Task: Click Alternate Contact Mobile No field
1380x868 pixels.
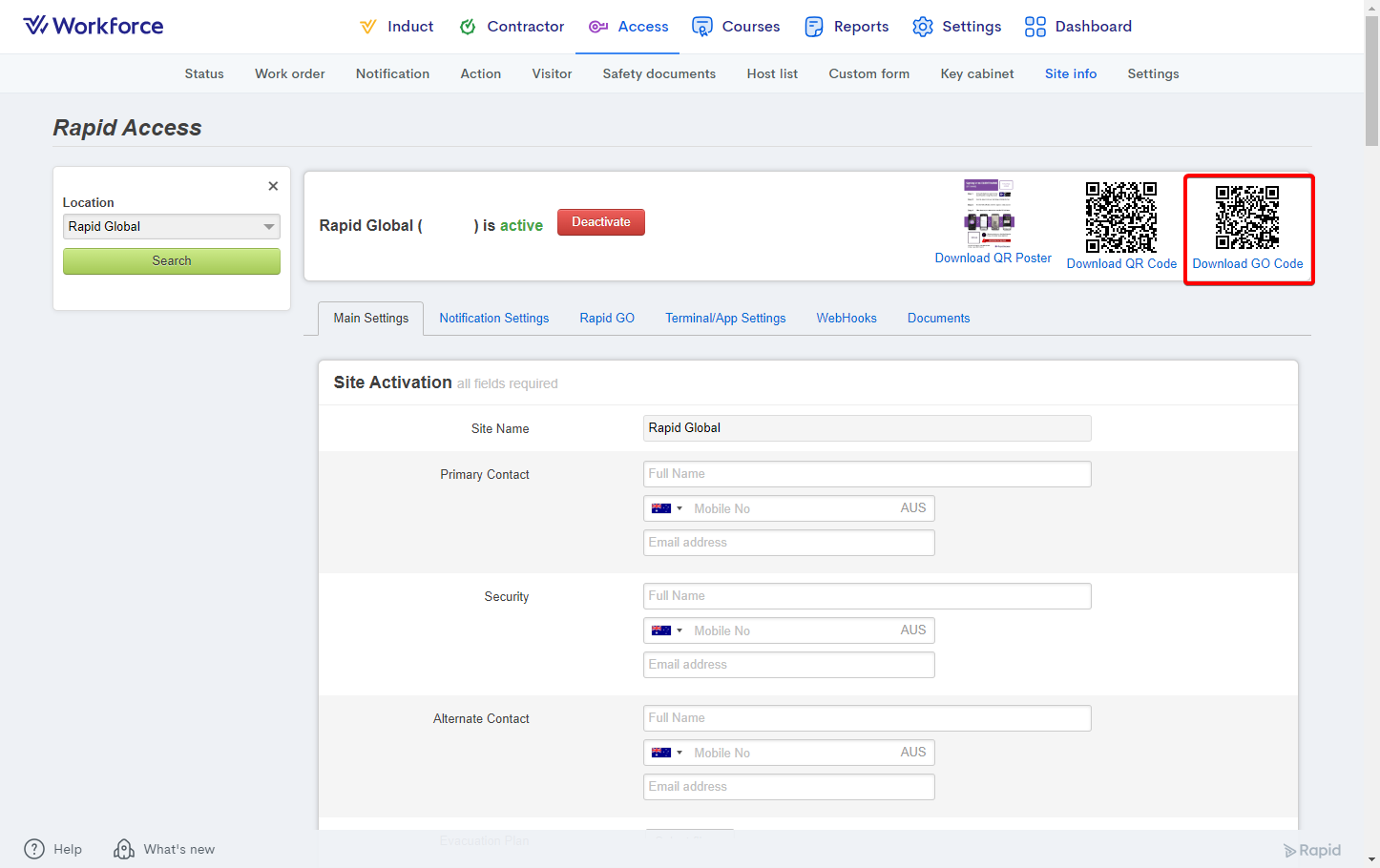Action: 789,753
